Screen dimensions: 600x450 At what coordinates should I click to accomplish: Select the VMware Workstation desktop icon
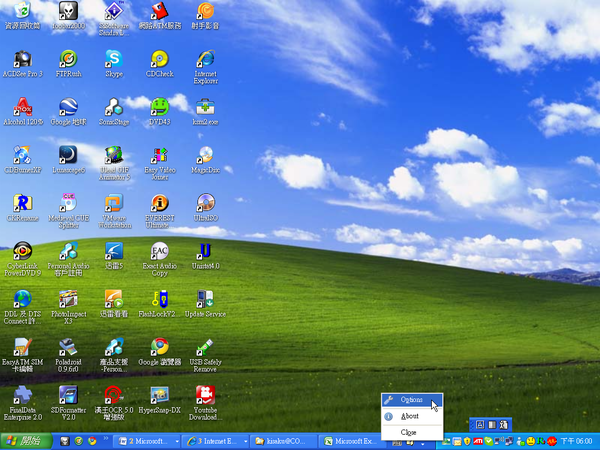[114, 212]
